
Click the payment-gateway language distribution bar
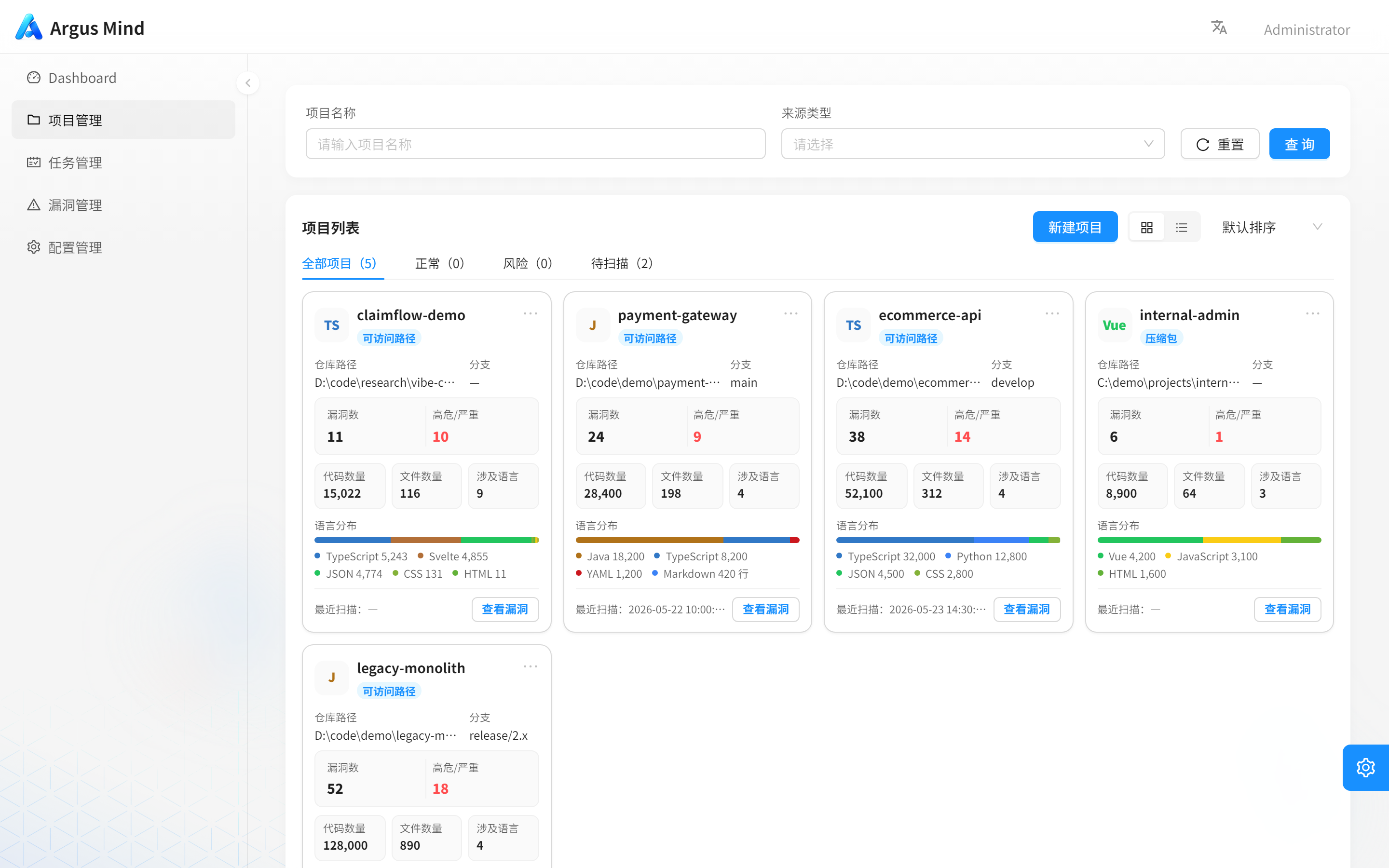[687, 540]
